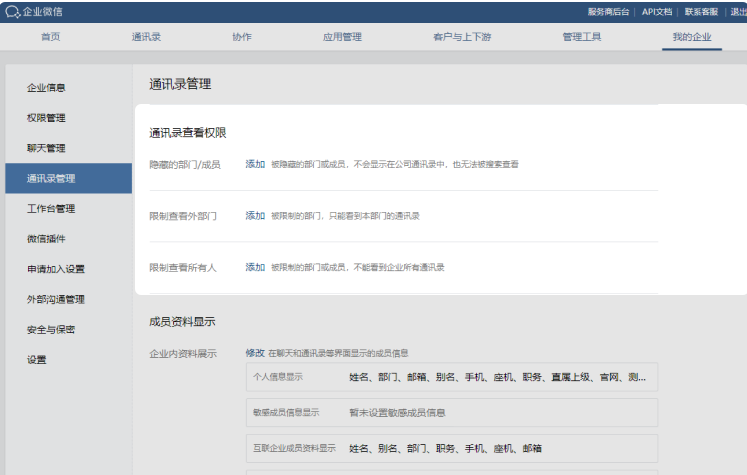Open 安全与保密 settings page

(x=50, y=329)
